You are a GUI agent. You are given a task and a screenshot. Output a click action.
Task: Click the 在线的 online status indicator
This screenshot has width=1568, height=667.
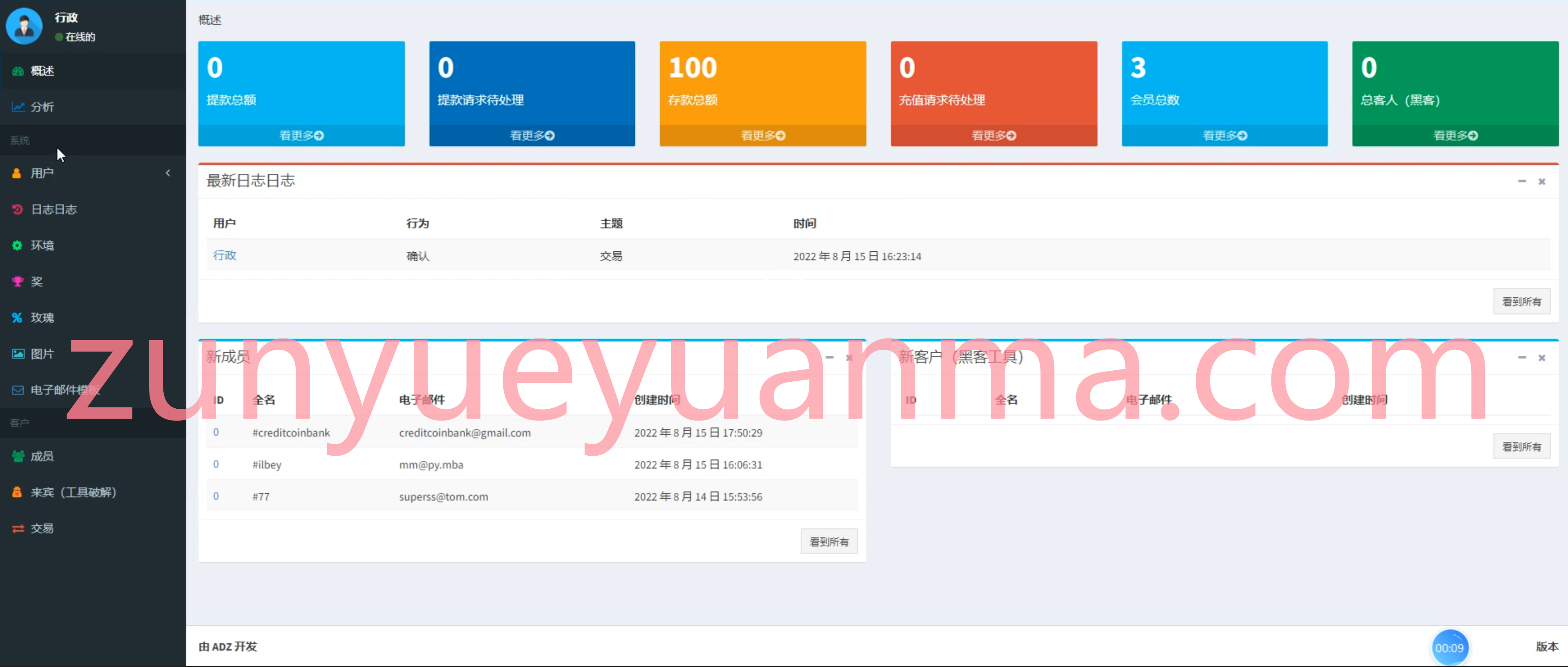pyautogui.click(x=75, y=37)
